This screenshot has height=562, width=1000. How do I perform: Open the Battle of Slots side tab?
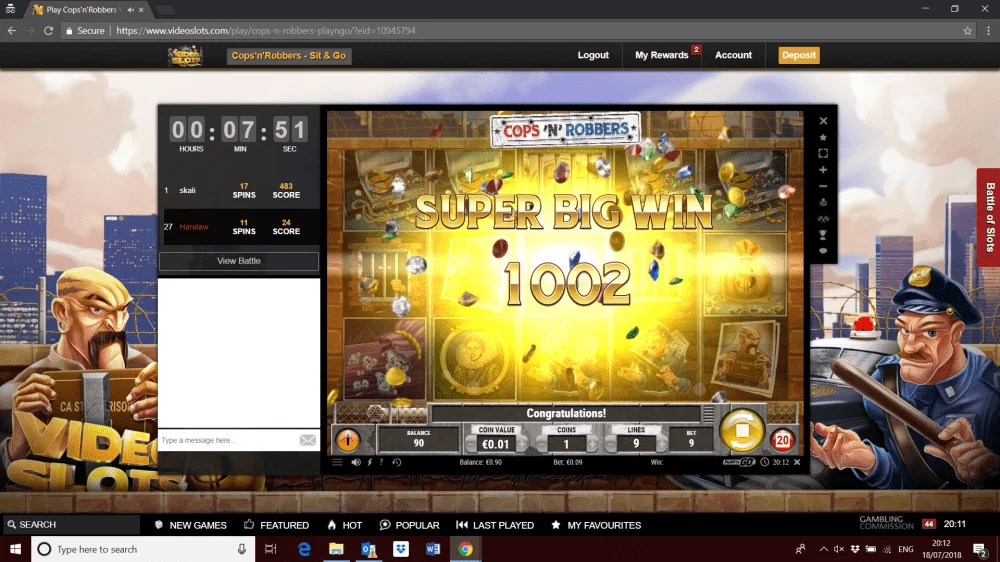pos(989,217)
